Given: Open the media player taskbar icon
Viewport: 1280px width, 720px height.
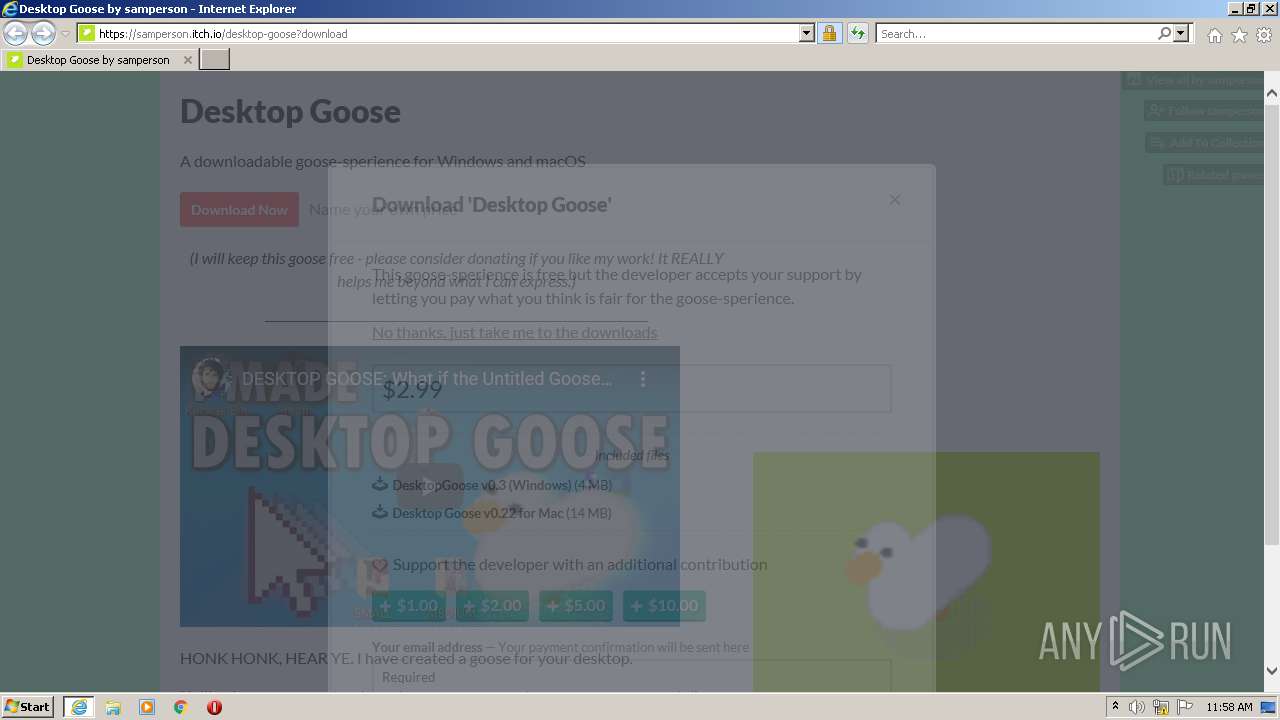Looking at the screenshot, I should pyautogui.click(x=147, y=707).
